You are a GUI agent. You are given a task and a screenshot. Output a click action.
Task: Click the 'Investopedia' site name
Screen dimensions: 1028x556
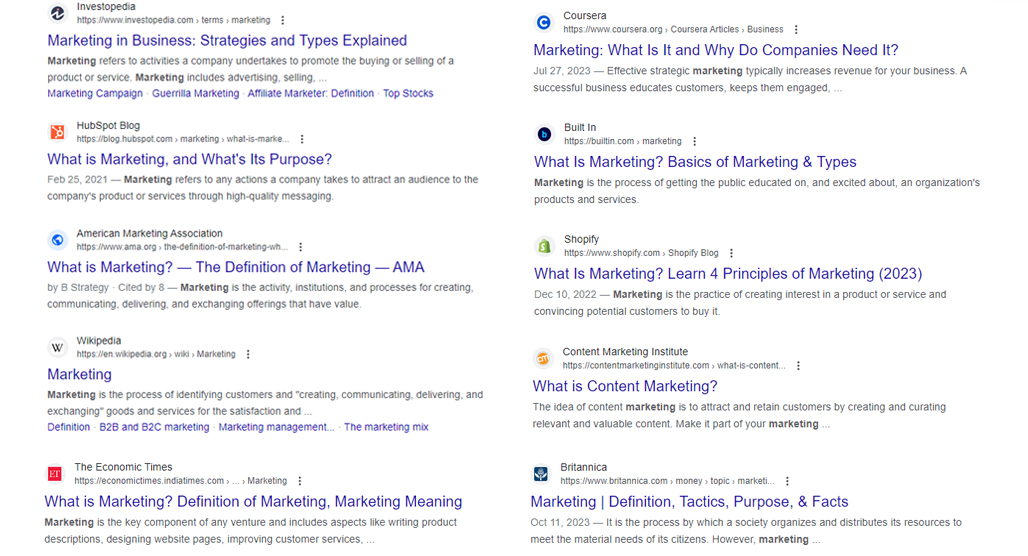pyautogui.click(x=106, y=7)
